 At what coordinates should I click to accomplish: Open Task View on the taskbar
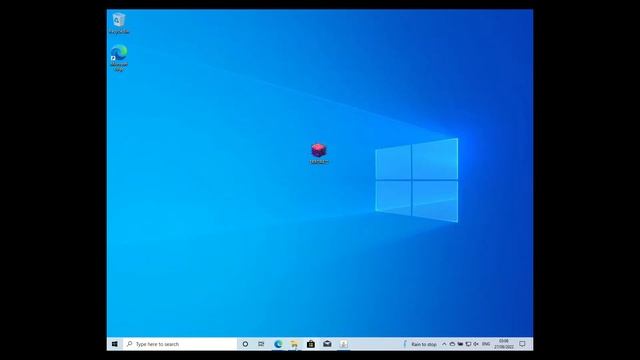pyautogui.click(x=261, y=344)
